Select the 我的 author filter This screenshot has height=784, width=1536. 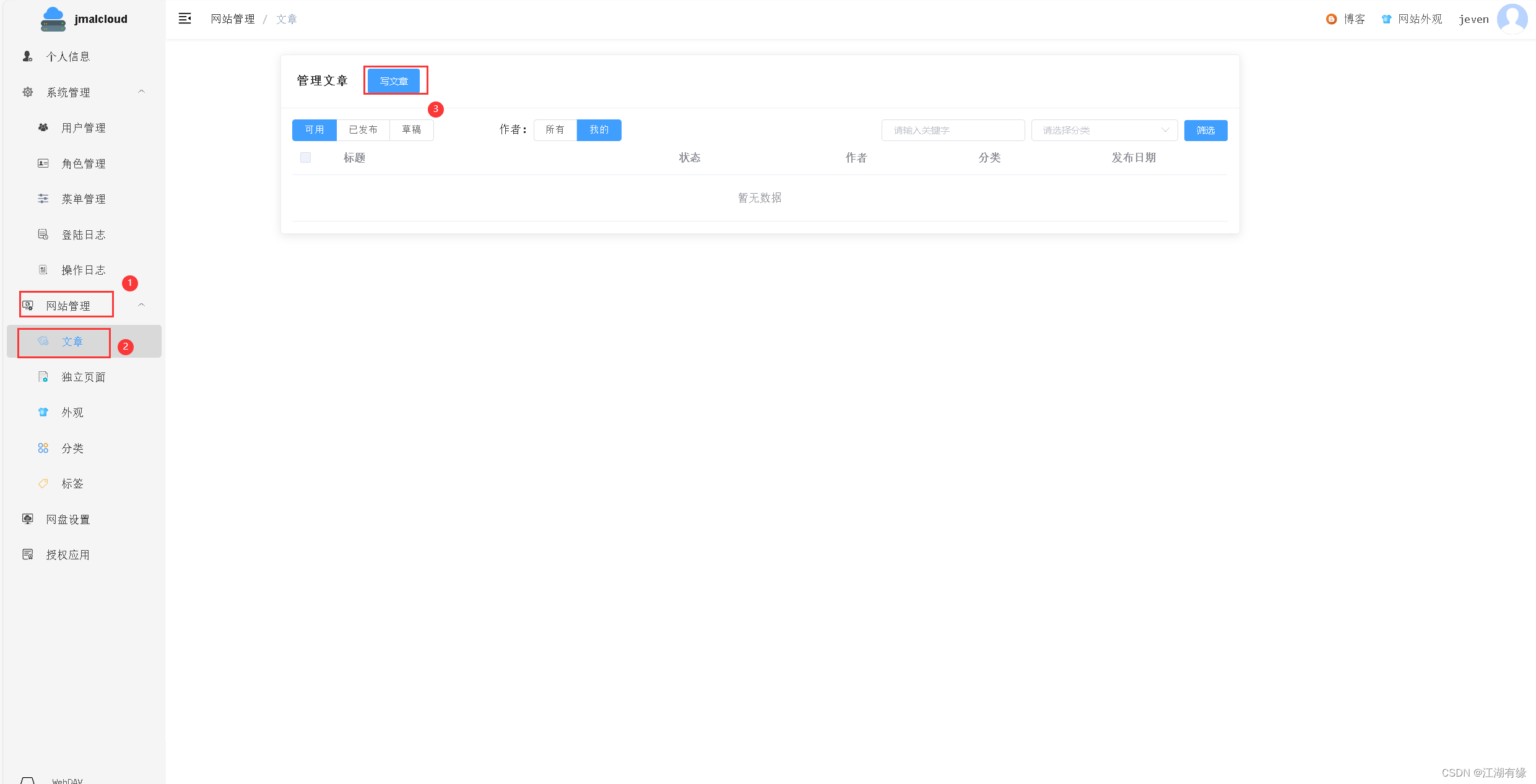click(x=599, y=130)
